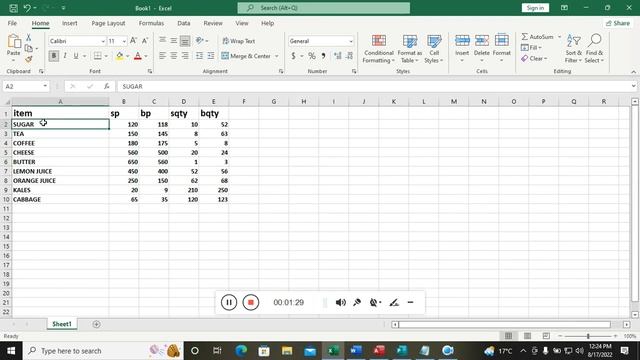Click the Name Box showing A2
640x360 pixels.
(x=26, y=87)
